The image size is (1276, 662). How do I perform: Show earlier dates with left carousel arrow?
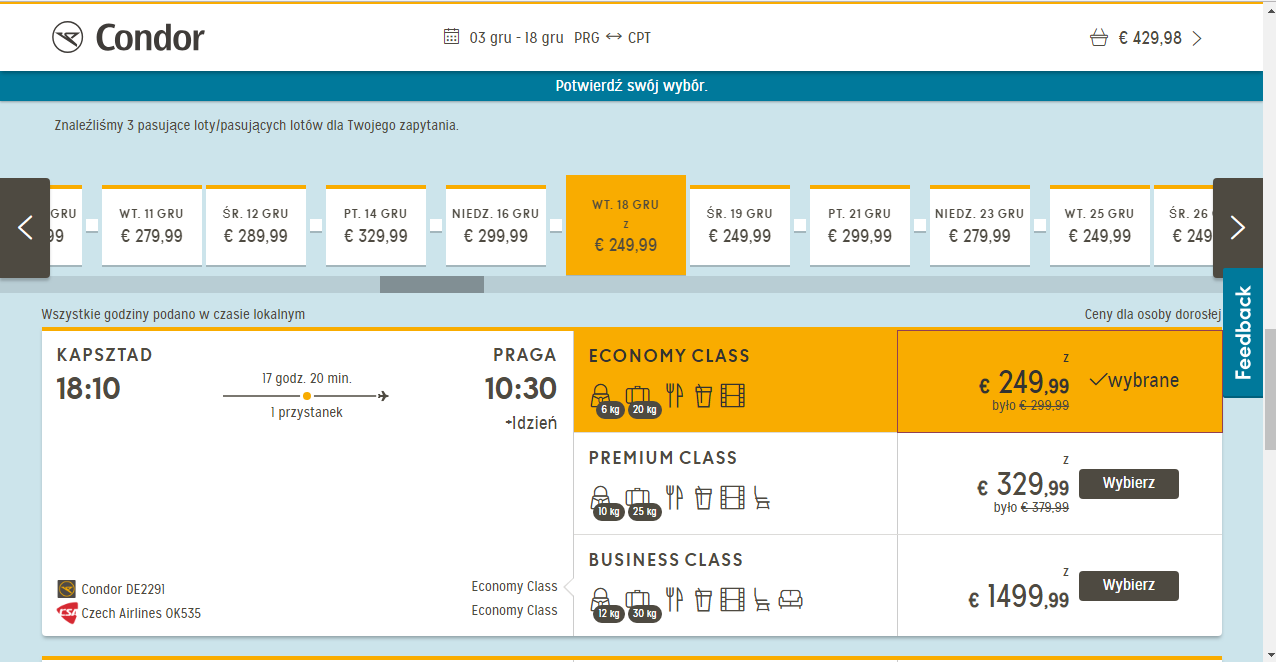tap(25, 228)
